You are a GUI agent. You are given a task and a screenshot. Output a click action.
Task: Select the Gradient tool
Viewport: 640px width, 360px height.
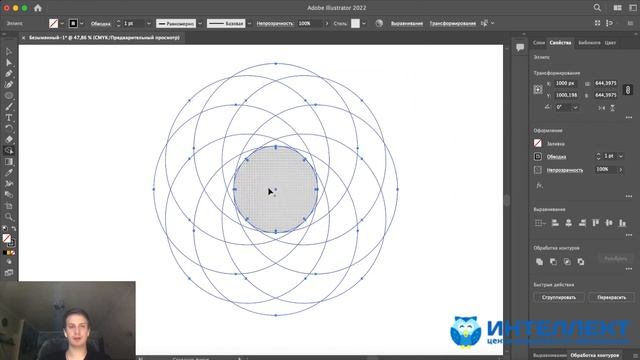click(9, 162)
